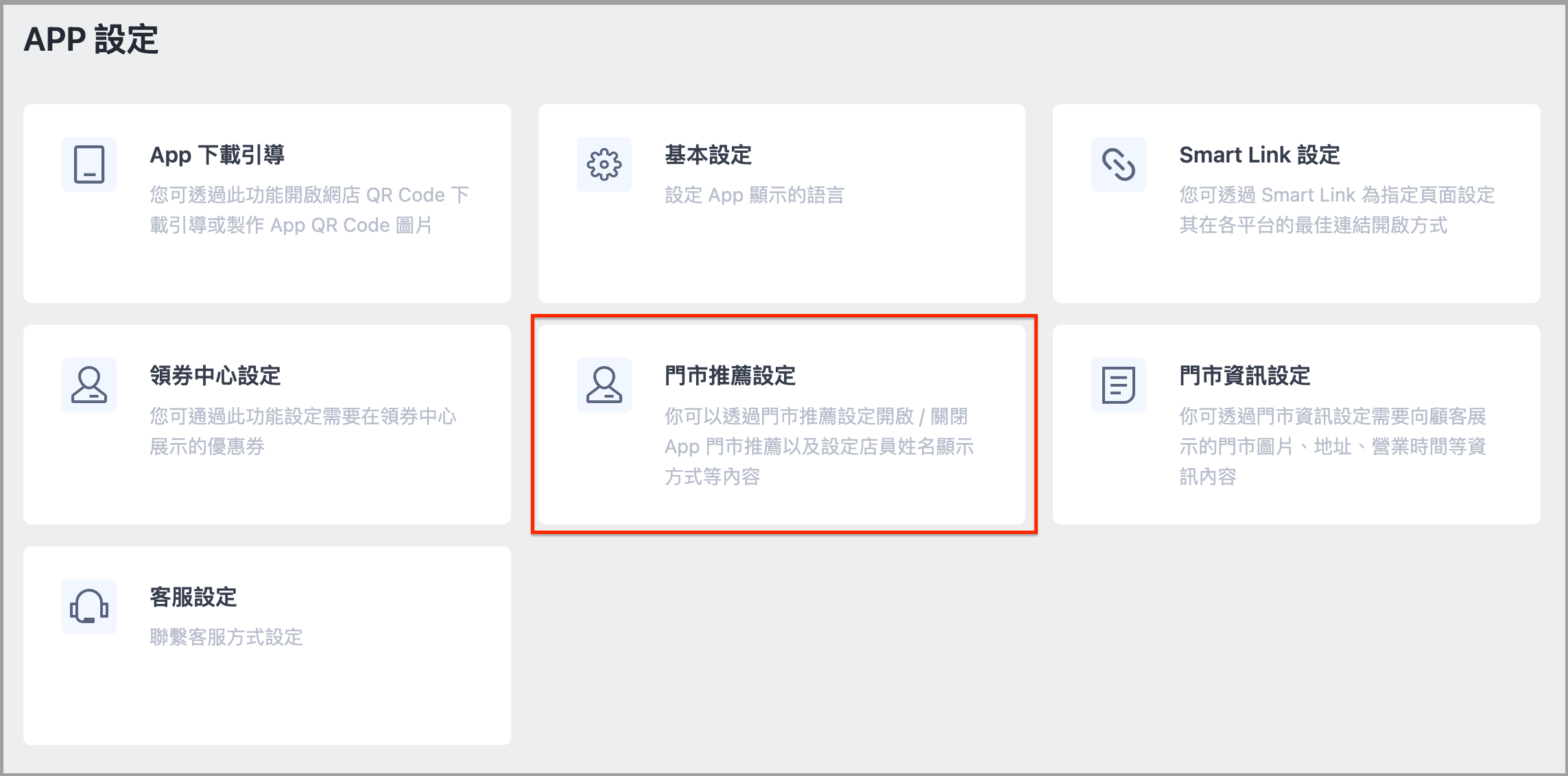
Task: Click the description '聯繫客服方式設定'
Action: coord(226,638)
